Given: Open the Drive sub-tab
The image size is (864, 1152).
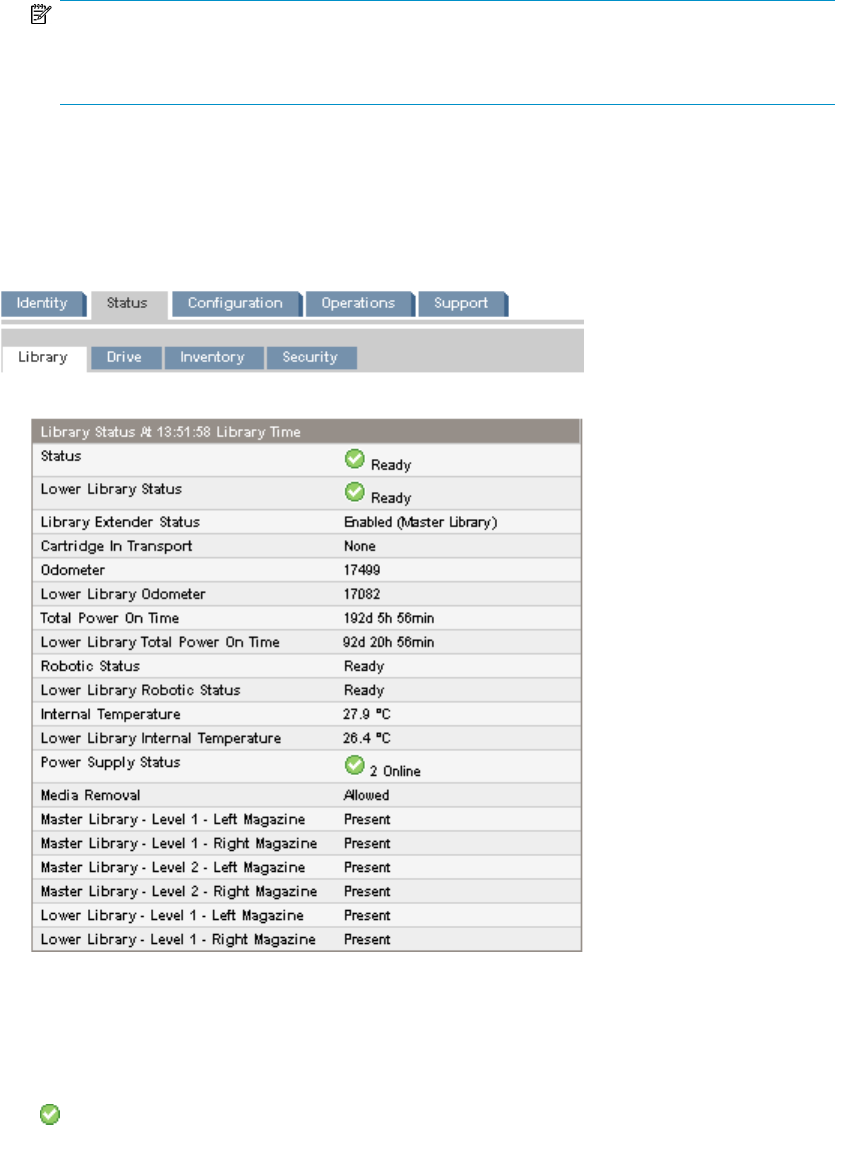Looking at the screenshot, I should [x=125, y=358].
